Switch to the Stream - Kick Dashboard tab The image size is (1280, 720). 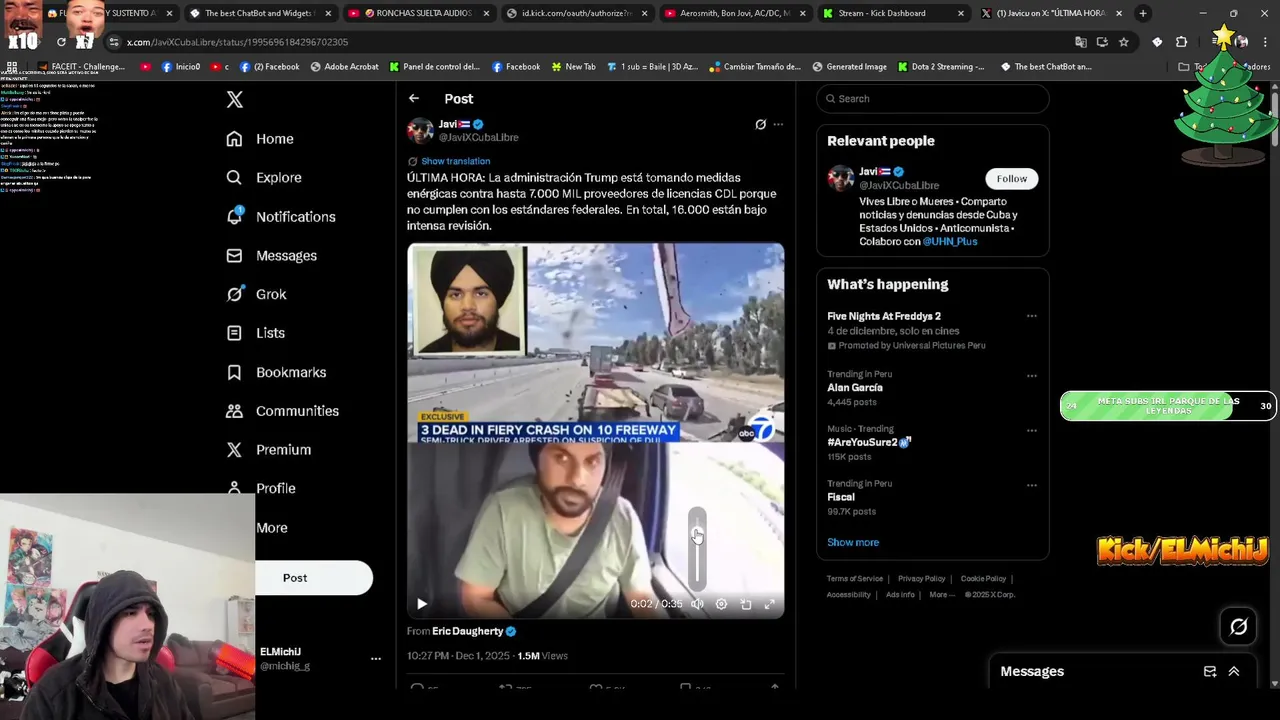coord(892,13)
